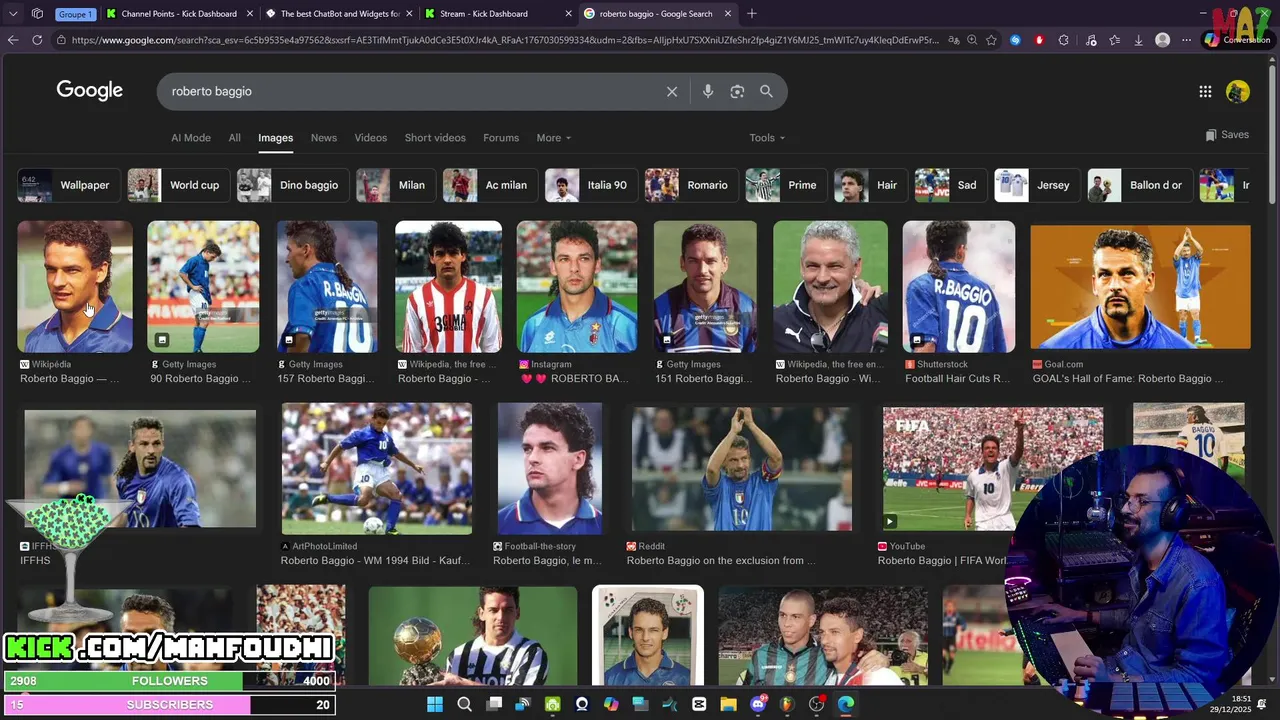This screenshot has height=720, width=1280.
Task: Switch to The best ChatBot and Widgets tab
Action: pyautogui.click(x=338, y=14)
